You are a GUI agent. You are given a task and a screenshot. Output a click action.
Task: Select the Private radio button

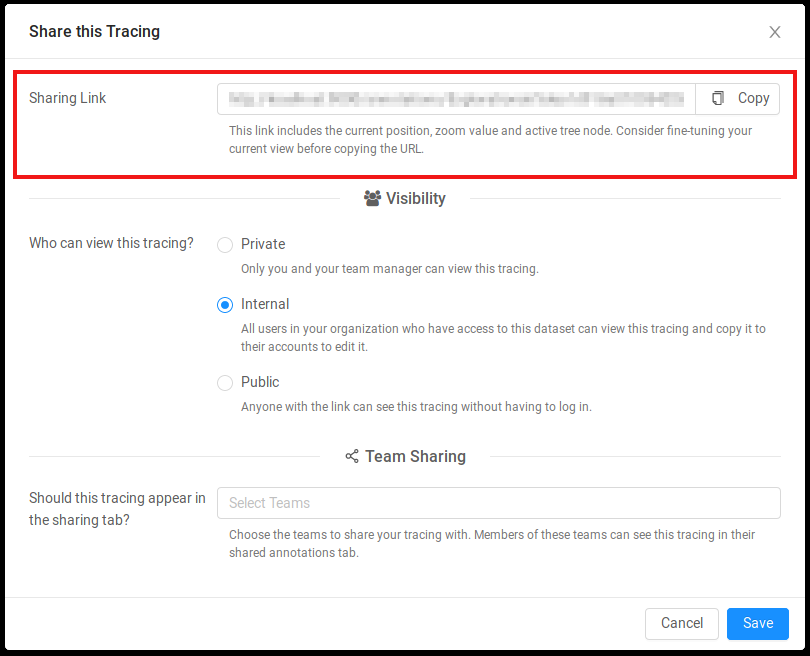(225, 244)
